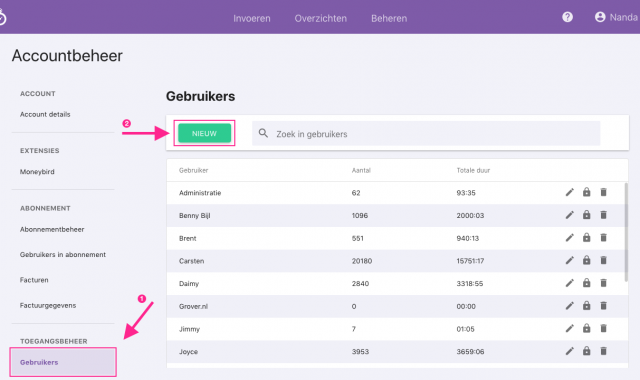Image resolution: width=640 pixels, height=380 pixels.
Task: Delete the Daimy user
Action: coord(603,283)
